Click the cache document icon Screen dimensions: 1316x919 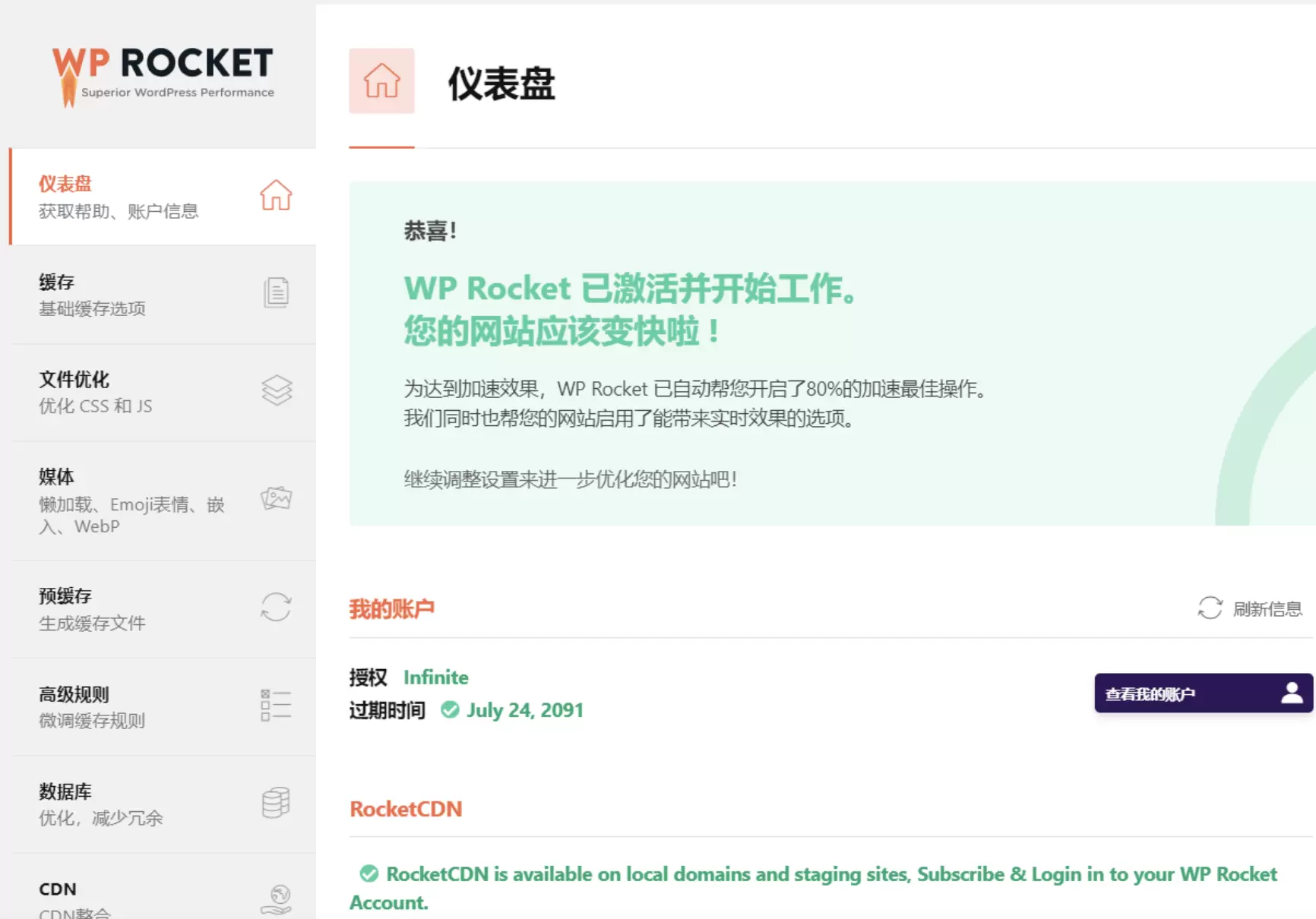pyautogui.click(x=276, y=292)
